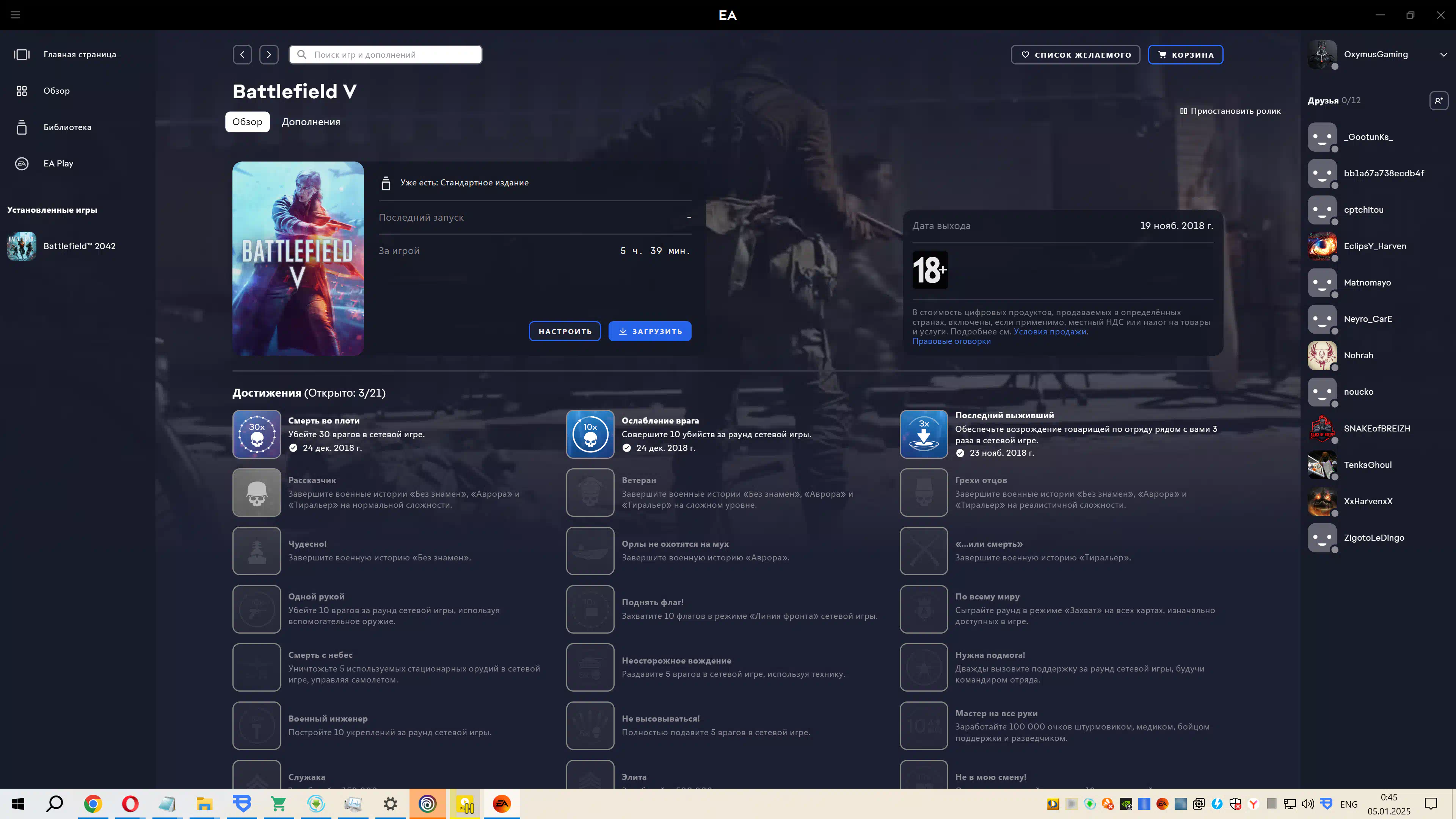Click the Библиотека trash-can icon
This screenshot has width=1456, height=819.
click(x=22, y=127)
